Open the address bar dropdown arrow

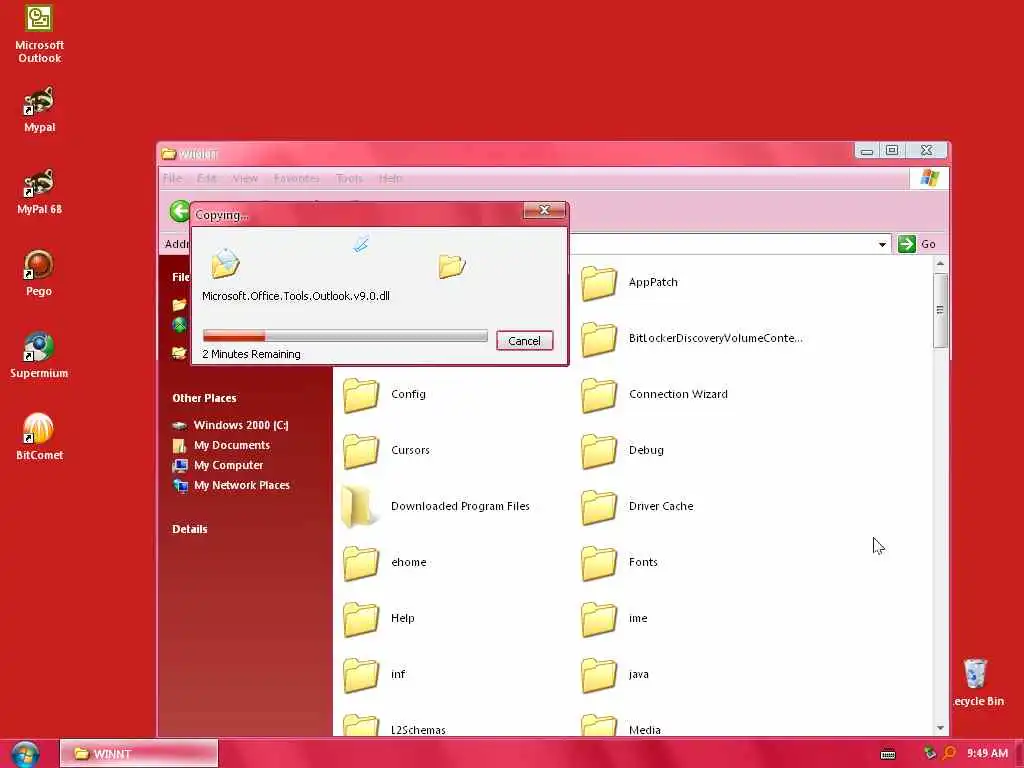click(x=882, y=244)
